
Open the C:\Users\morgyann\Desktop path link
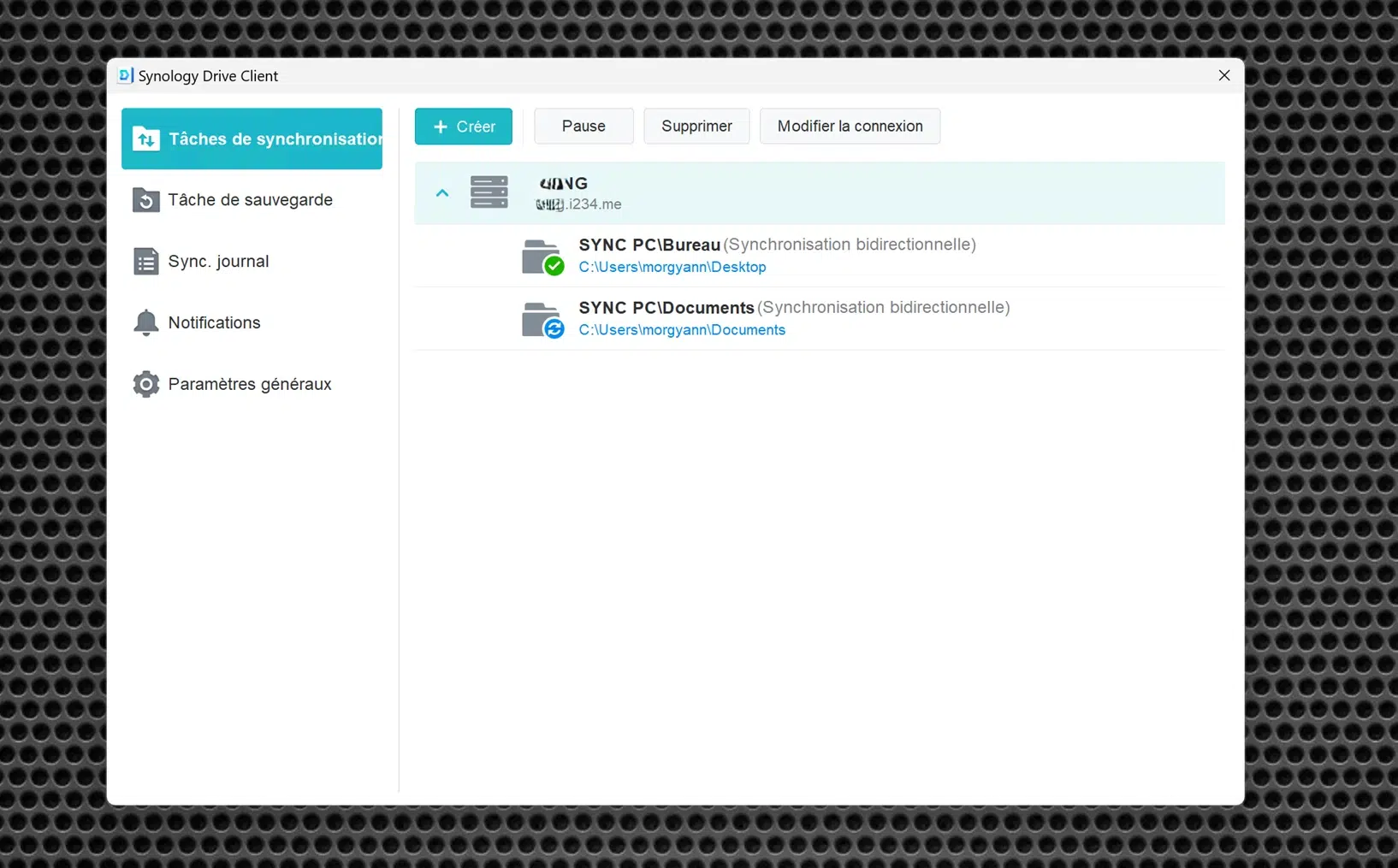pos(672,267)
